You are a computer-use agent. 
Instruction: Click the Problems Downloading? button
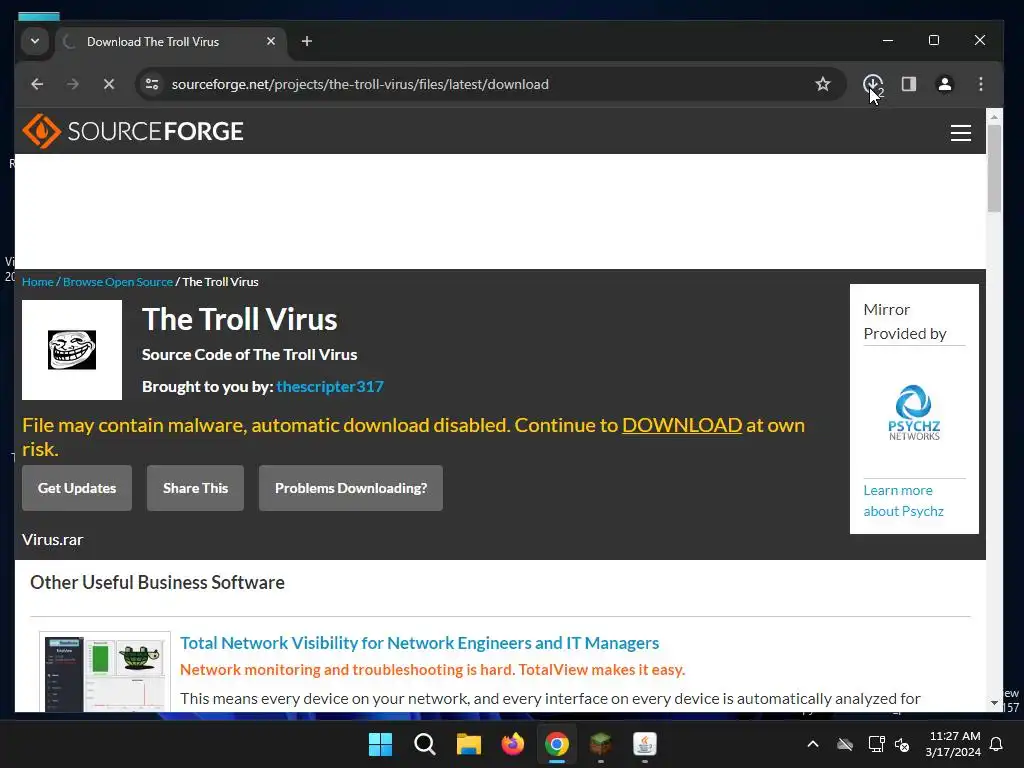[351, 488]
